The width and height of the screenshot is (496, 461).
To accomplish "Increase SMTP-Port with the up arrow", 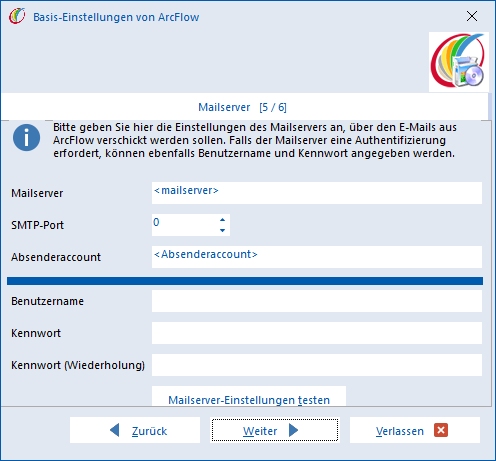I will tap(222, 220).
